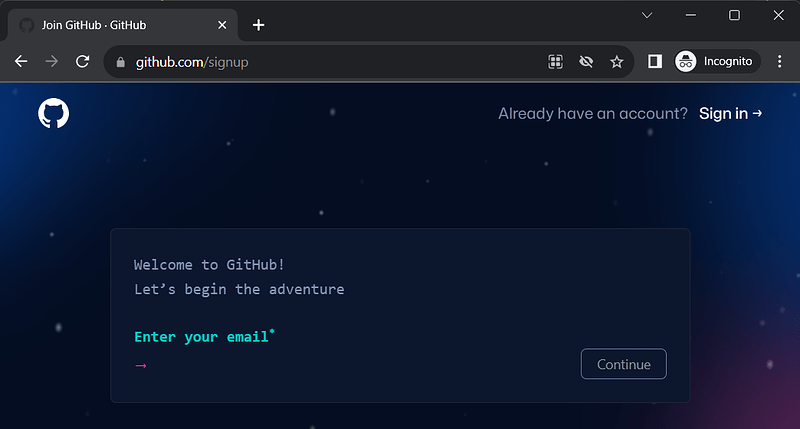Bookmark this page with the star icon
This screenshot has width=800, height=429.
tap(617, 62)
